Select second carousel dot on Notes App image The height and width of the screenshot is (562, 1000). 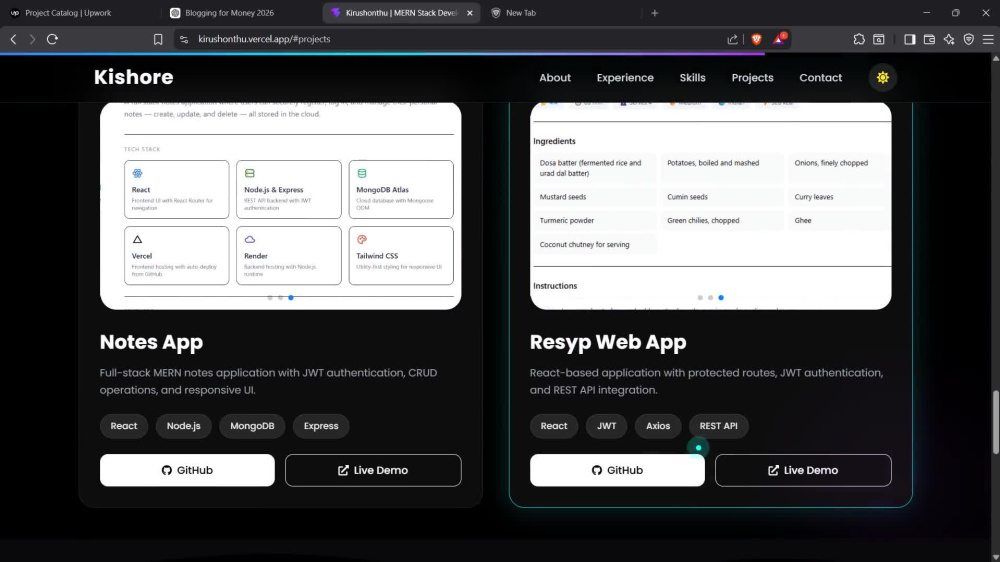[281, 298]
